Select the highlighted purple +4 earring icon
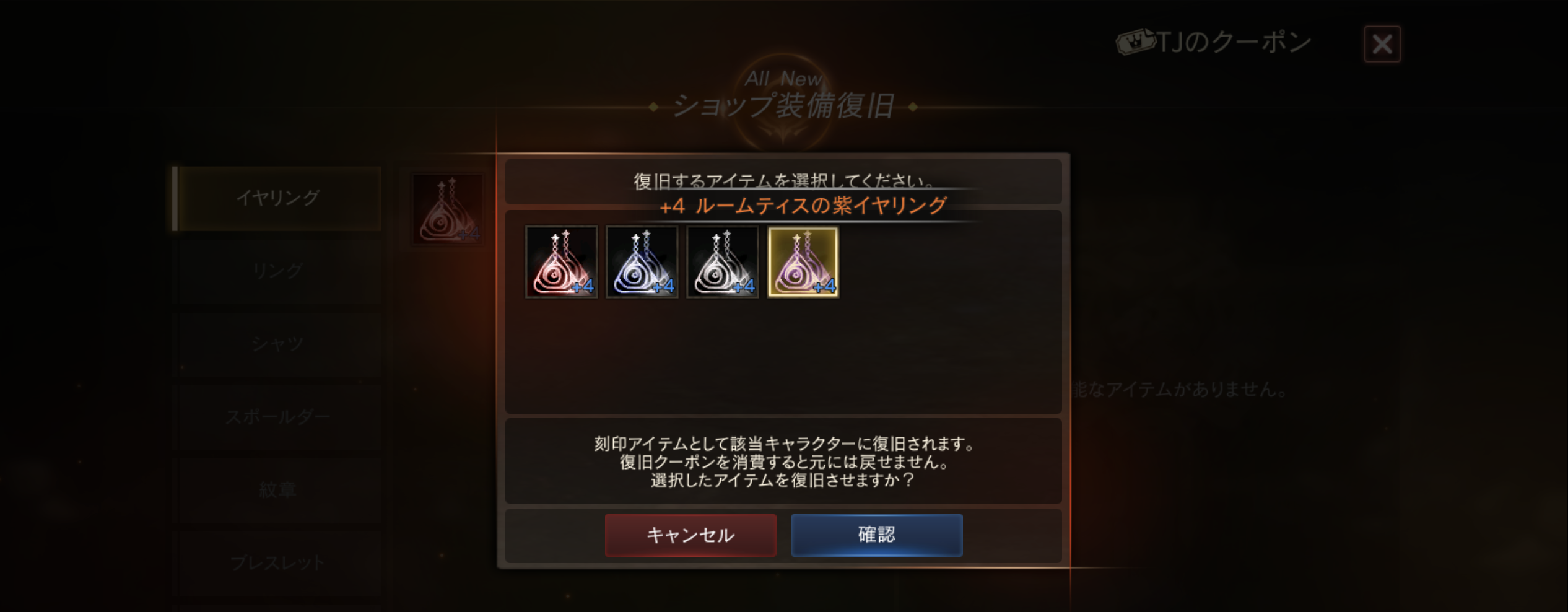The image size is (1568, 612). (803, 262)
